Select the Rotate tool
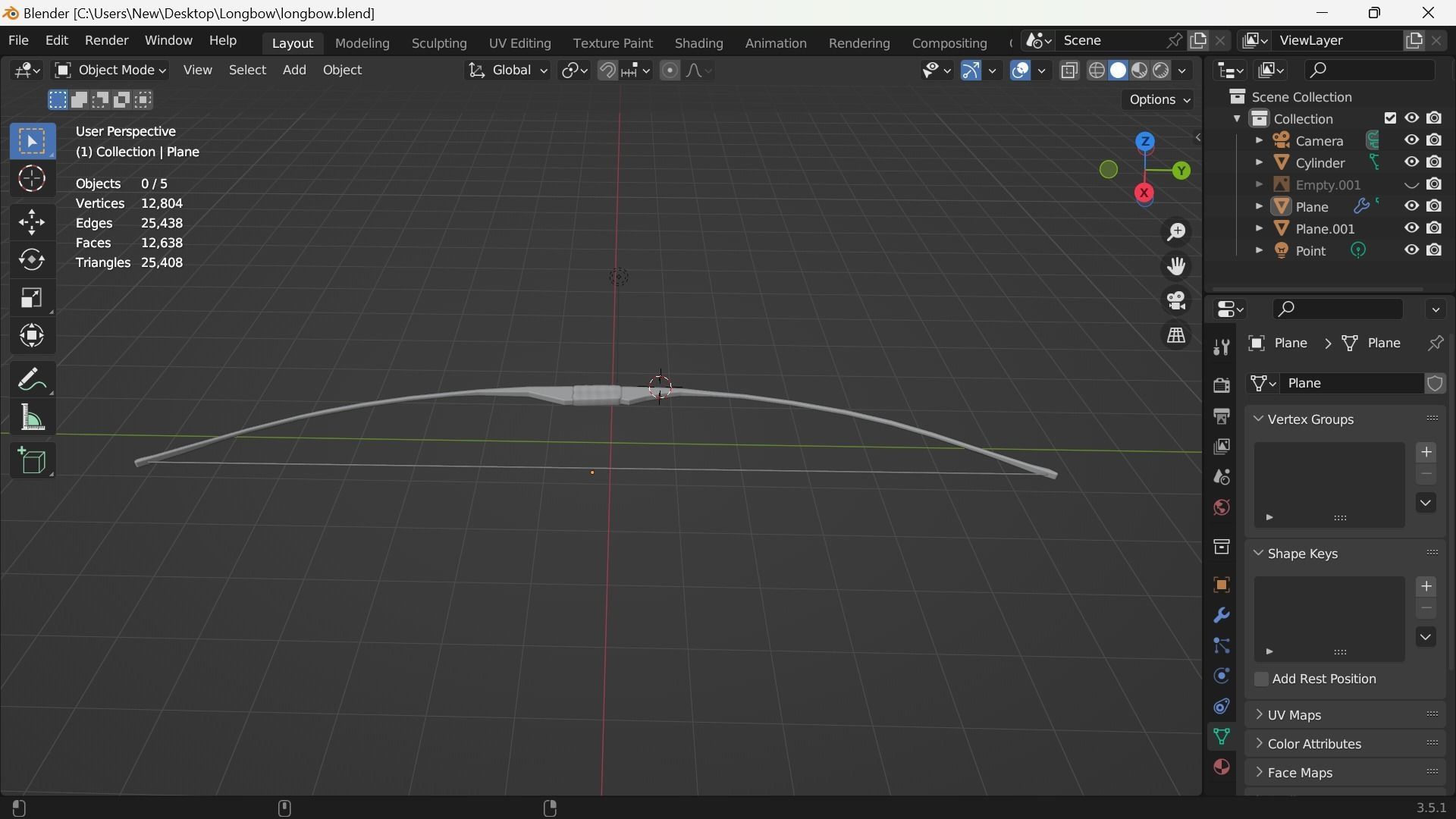This screenshot has width=1456, height=819. pos(33,259)
